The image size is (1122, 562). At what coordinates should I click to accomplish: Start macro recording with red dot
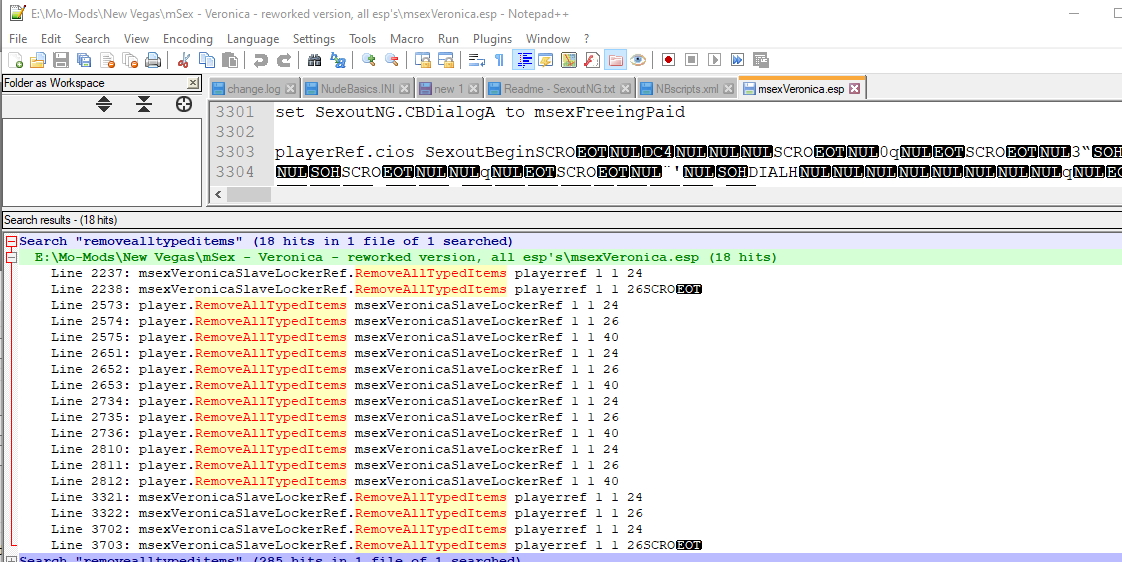[668, 60]
